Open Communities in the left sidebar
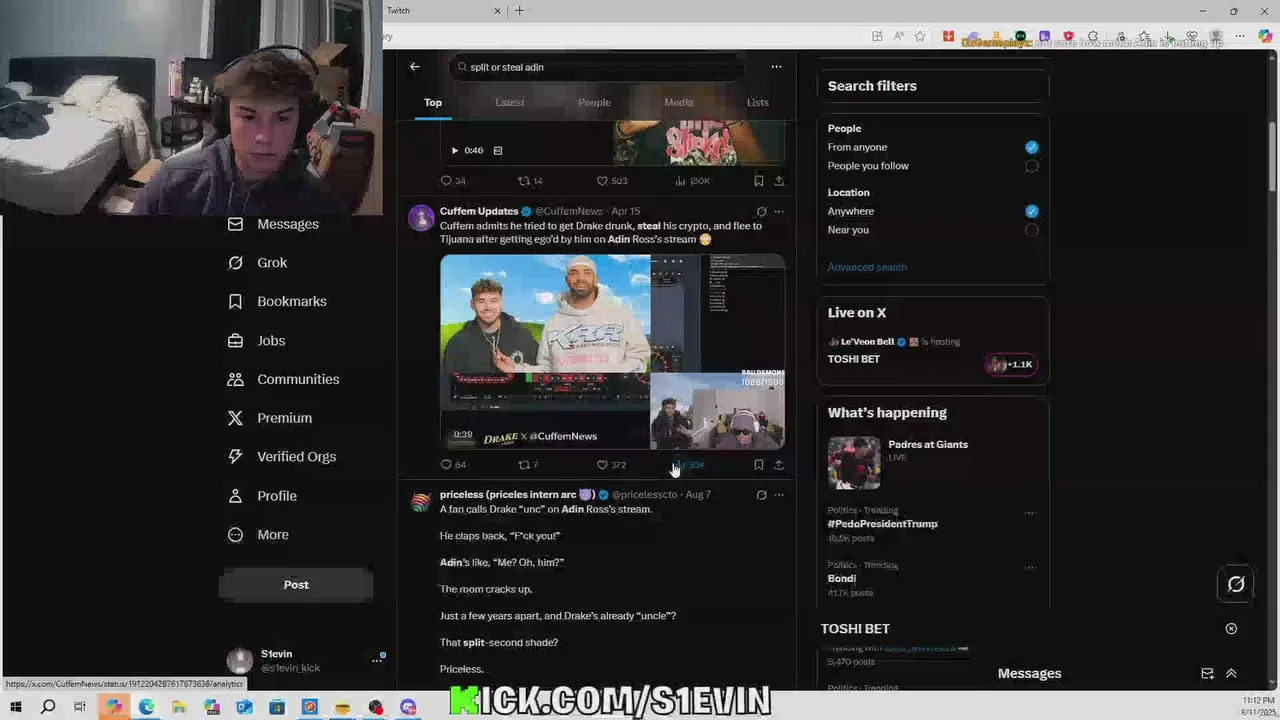Viewport: 1280px width, 720px height. 283,379
